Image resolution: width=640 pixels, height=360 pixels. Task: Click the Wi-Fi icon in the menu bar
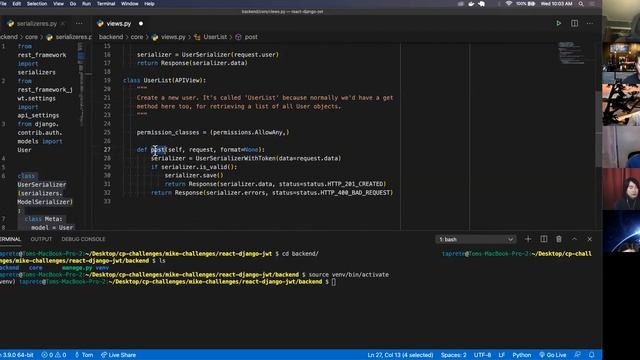(x=509, y=4)
